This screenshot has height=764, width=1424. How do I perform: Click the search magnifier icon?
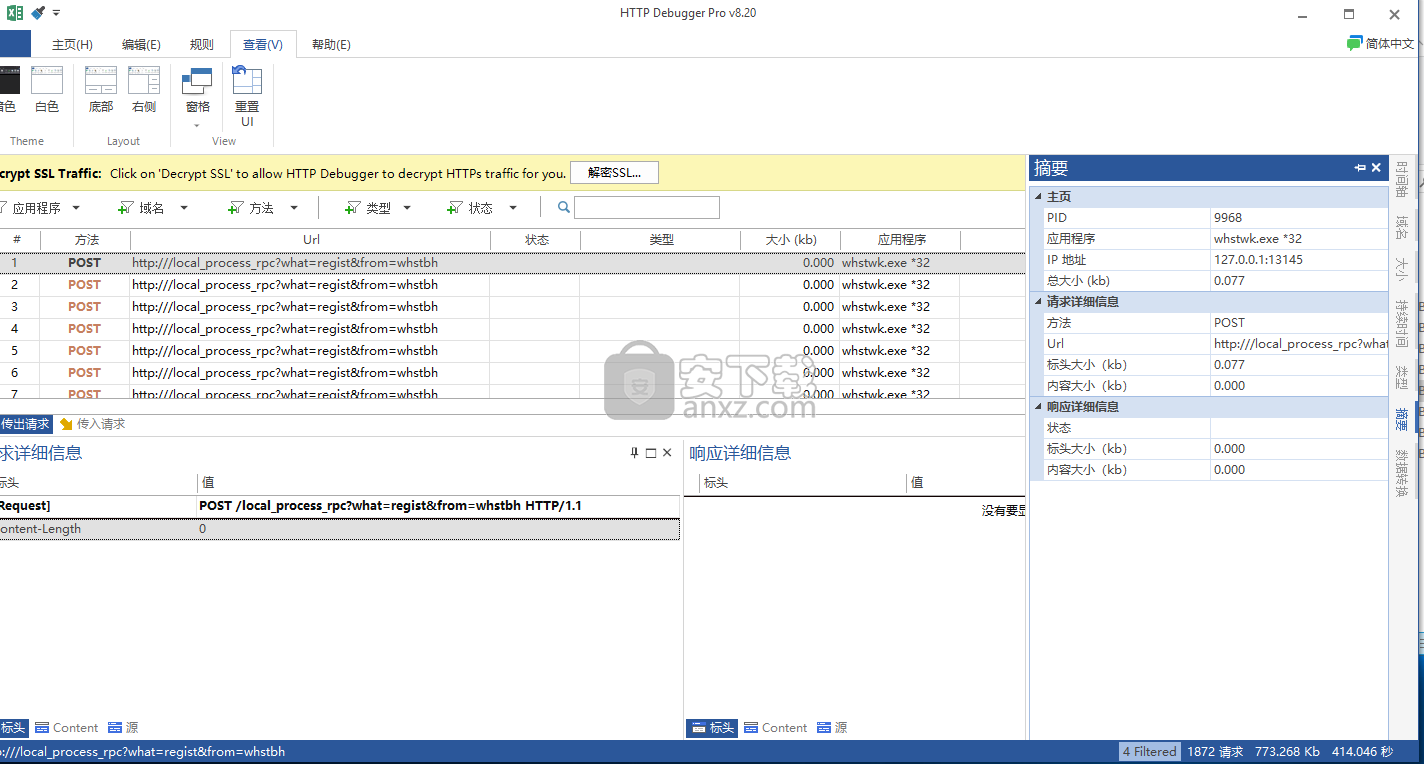[564, 207]
